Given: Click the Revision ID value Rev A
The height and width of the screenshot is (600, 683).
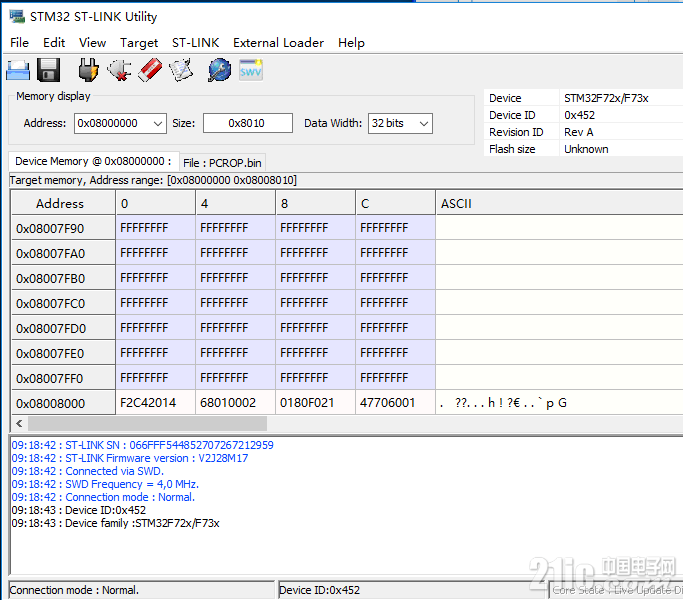Looking at the screenshot, I should (578, 132).
